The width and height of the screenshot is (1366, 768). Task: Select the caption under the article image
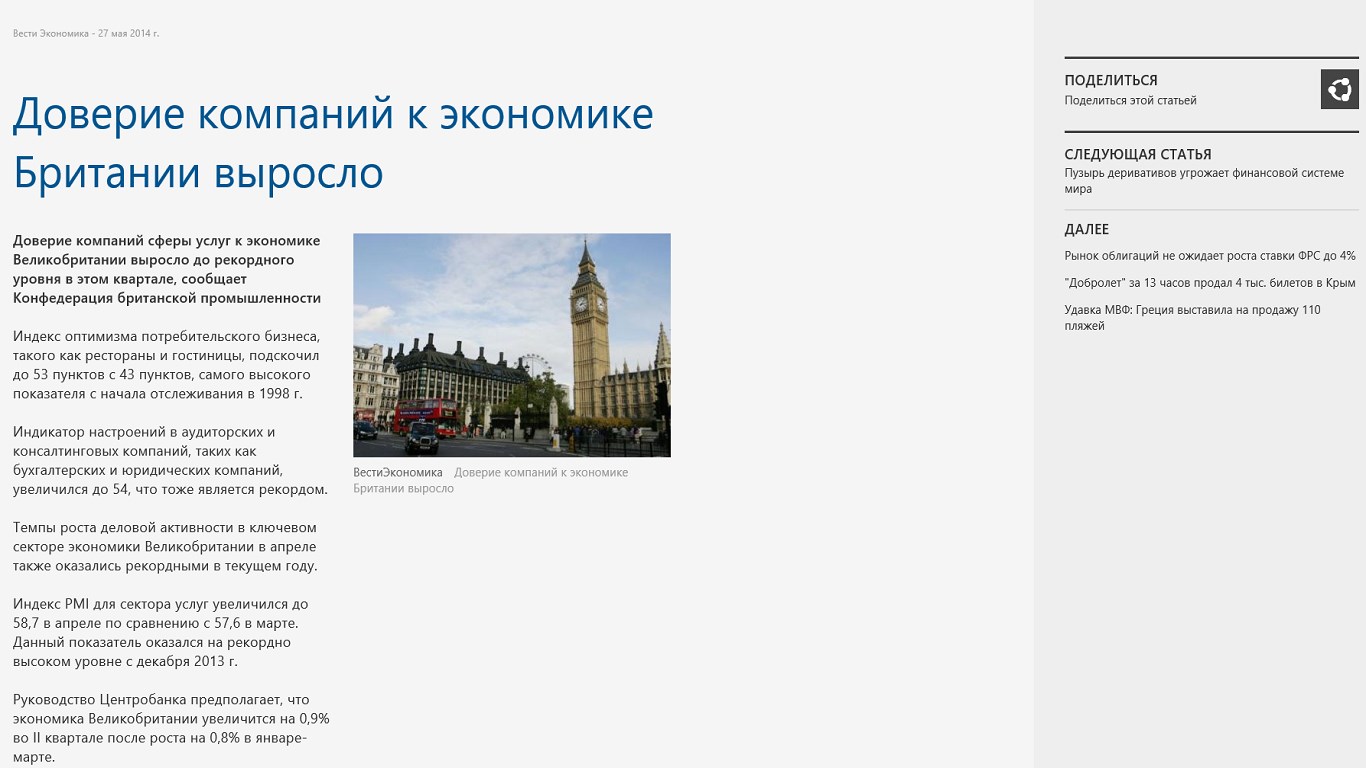[x=490, y=479]
